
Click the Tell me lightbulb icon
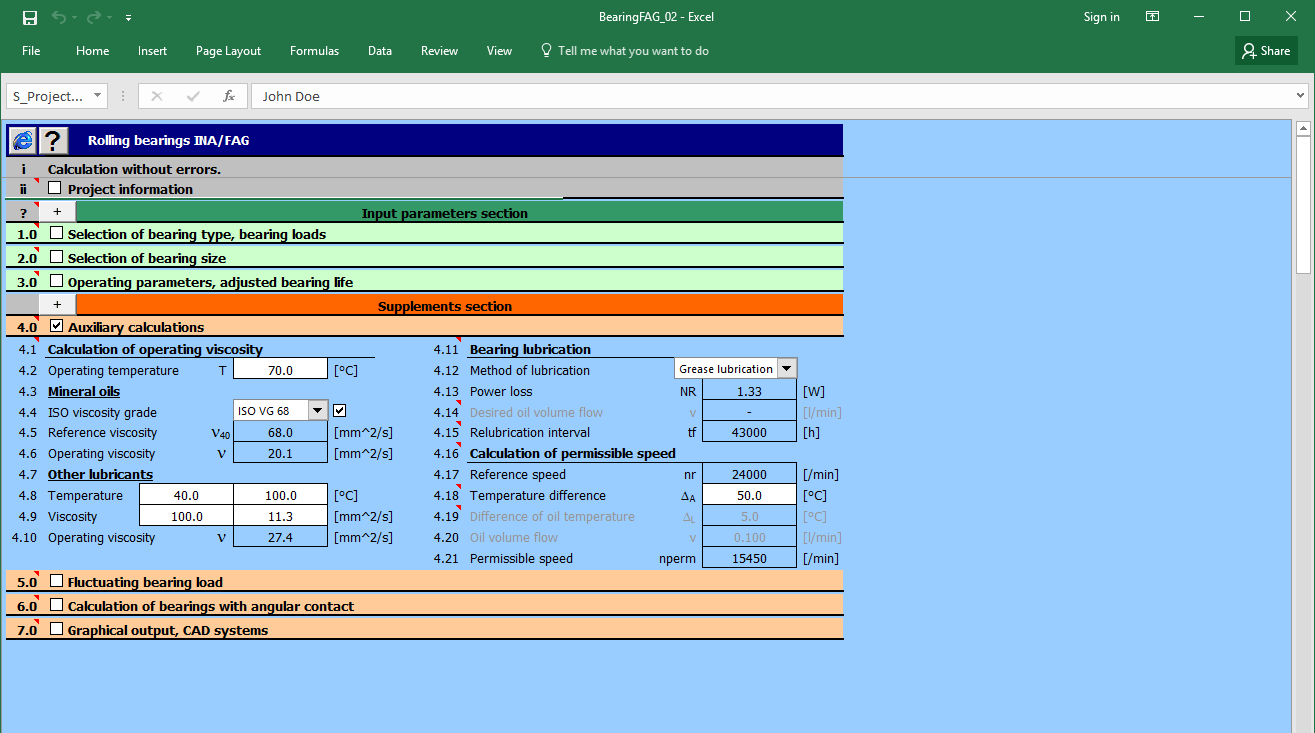pyautogui.click(x=546, y=51)
